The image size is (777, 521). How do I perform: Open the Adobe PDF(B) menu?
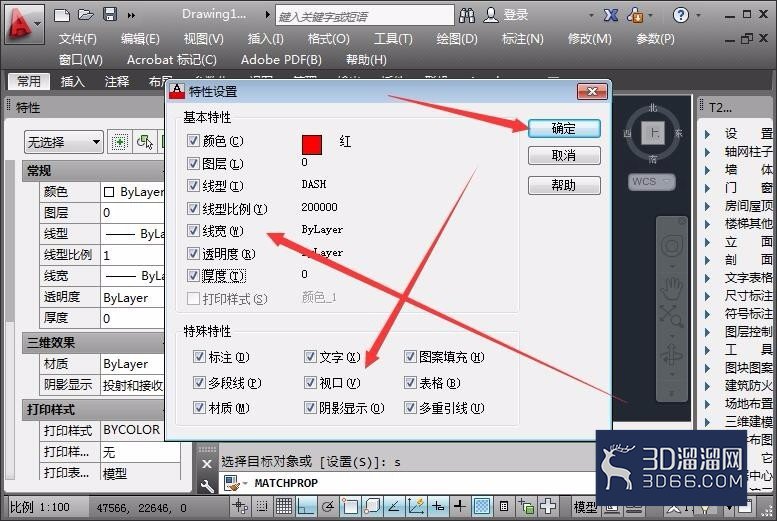[x=281, y=59]
